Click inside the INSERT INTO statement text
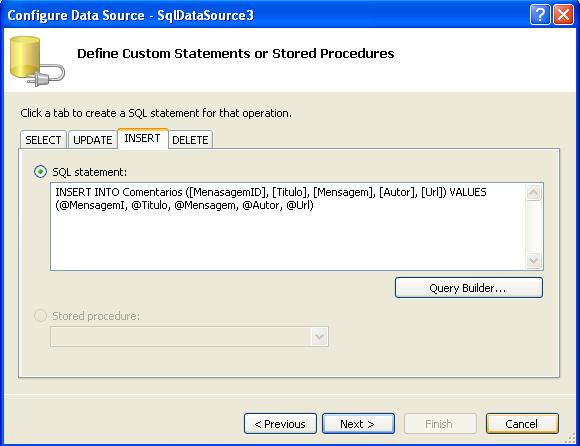The image size is (580, 446). [271, 199]
